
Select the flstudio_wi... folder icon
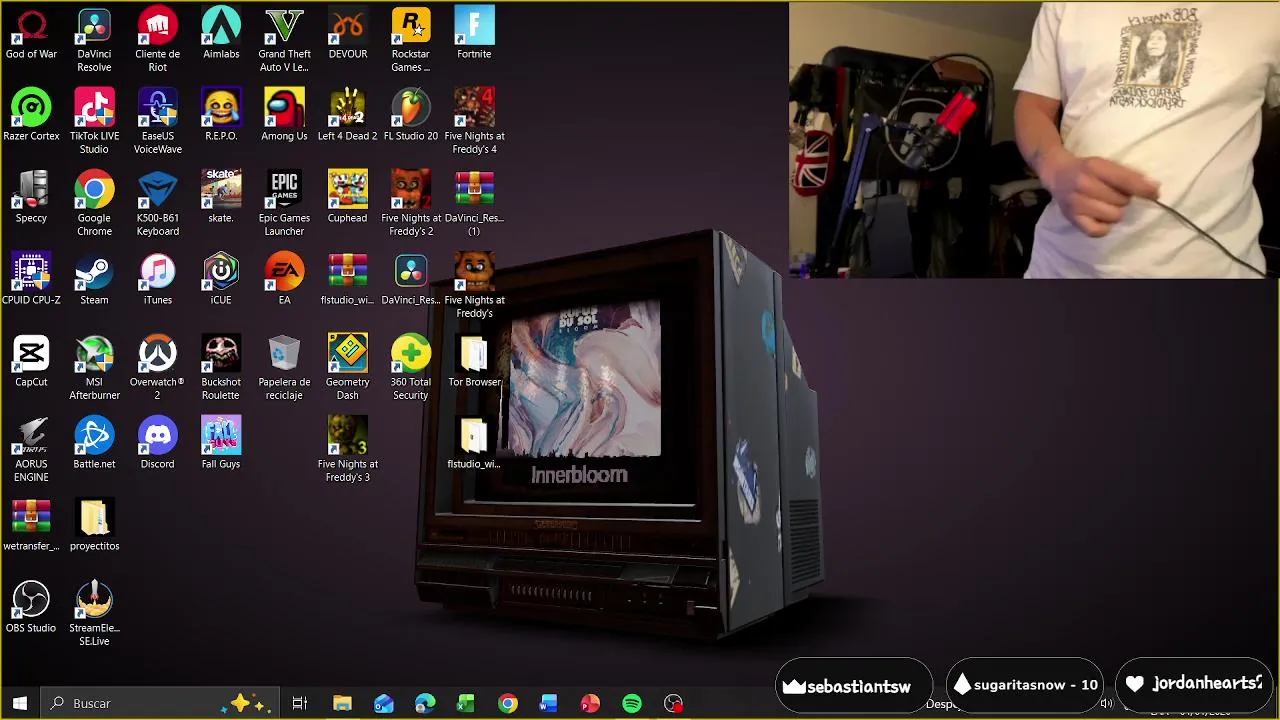point(474,444)
